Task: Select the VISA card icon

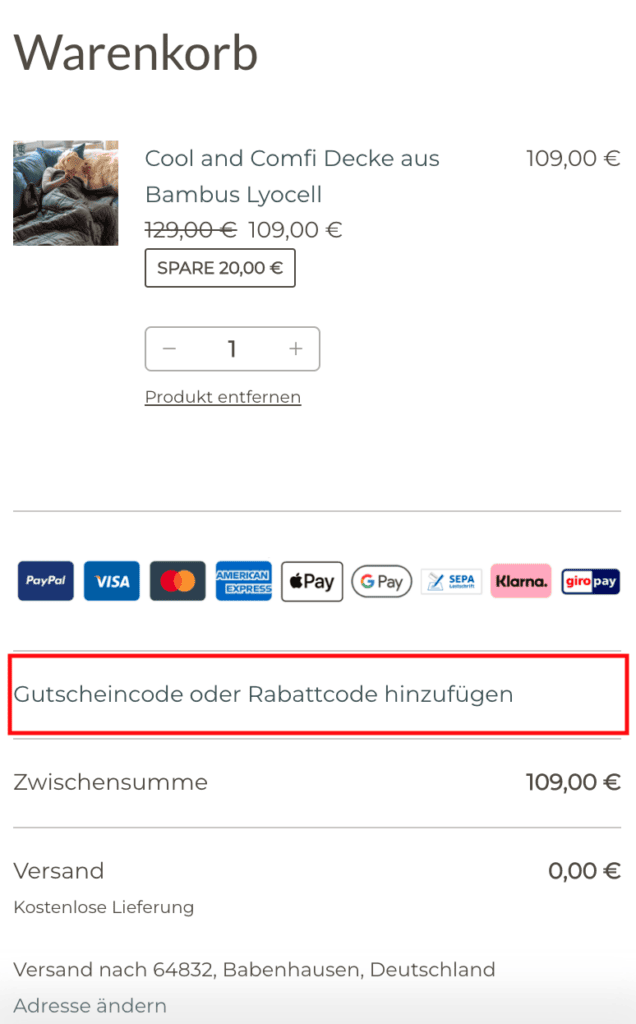Action: pos(112,581)
